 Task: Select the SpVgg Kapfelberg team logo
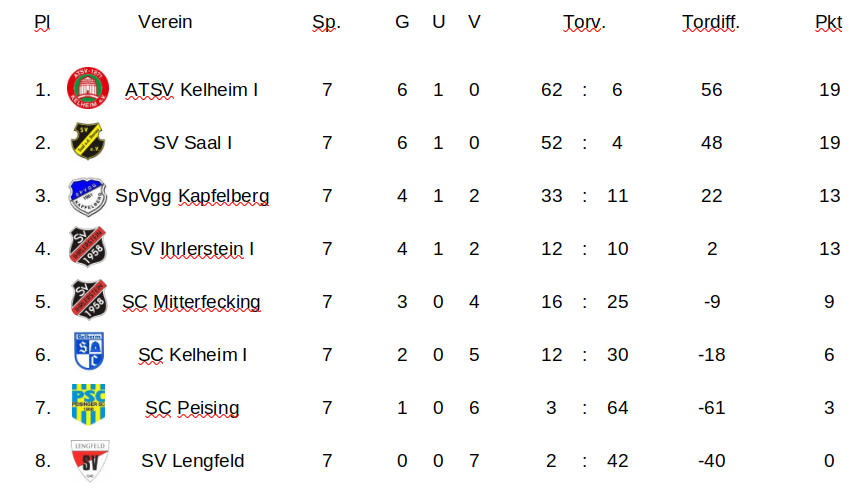[88, 196]
